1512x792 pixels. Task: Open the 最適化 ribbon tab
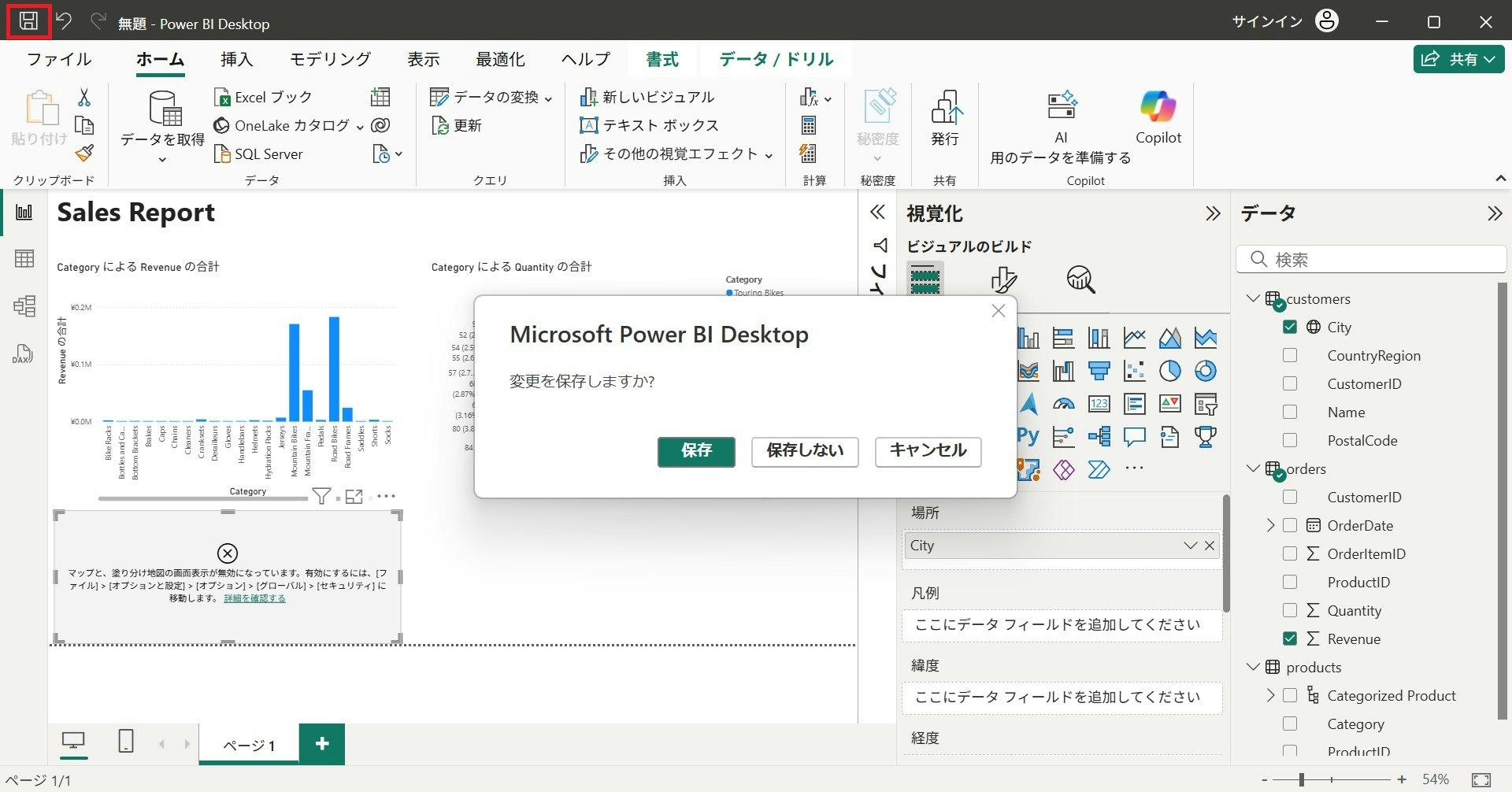(x=500, y=59)
